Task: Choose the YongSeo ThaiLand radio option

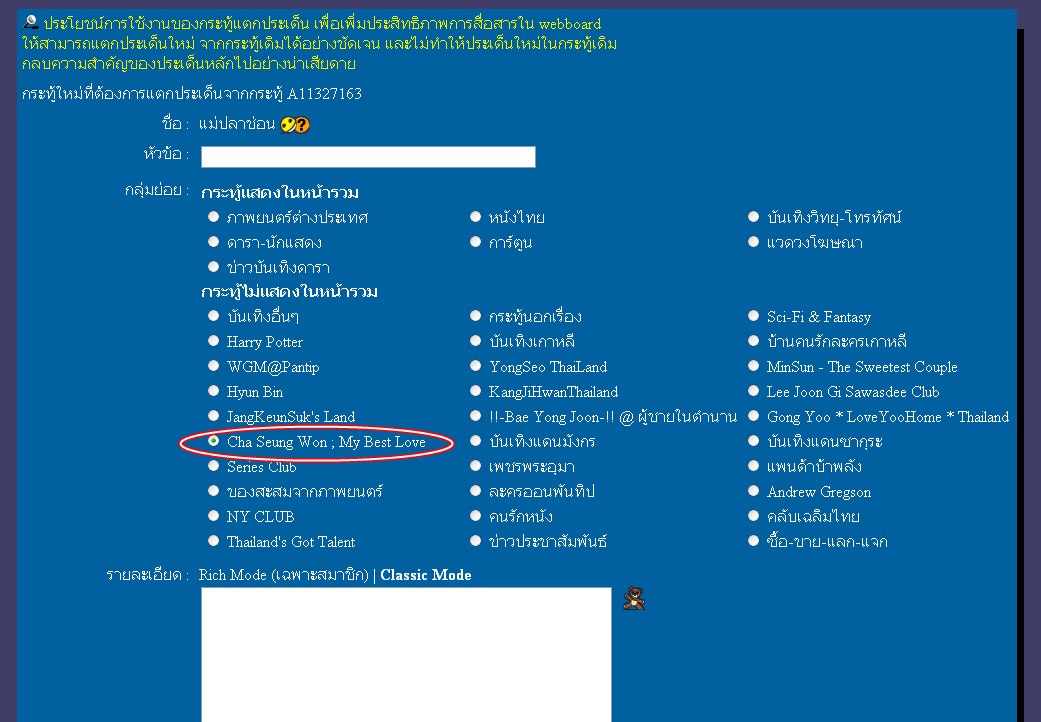Action: pos(475,366)
